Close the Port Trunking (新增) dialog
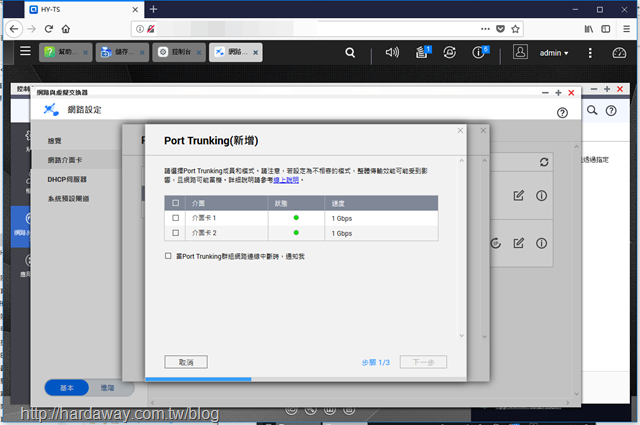 tap(460, 130)
